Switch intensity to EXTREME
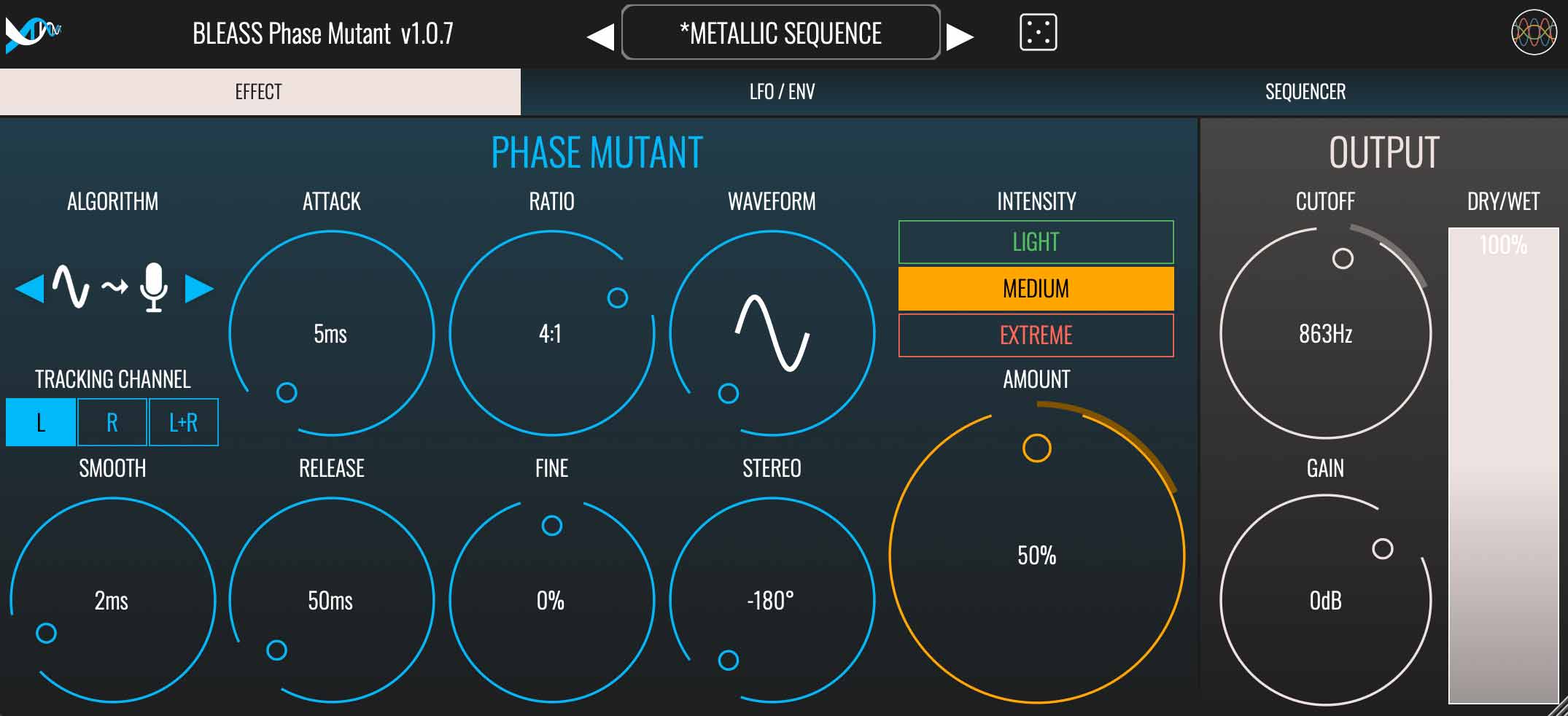This screenshot has width=1568, height=716. (x=1036, y=336)
